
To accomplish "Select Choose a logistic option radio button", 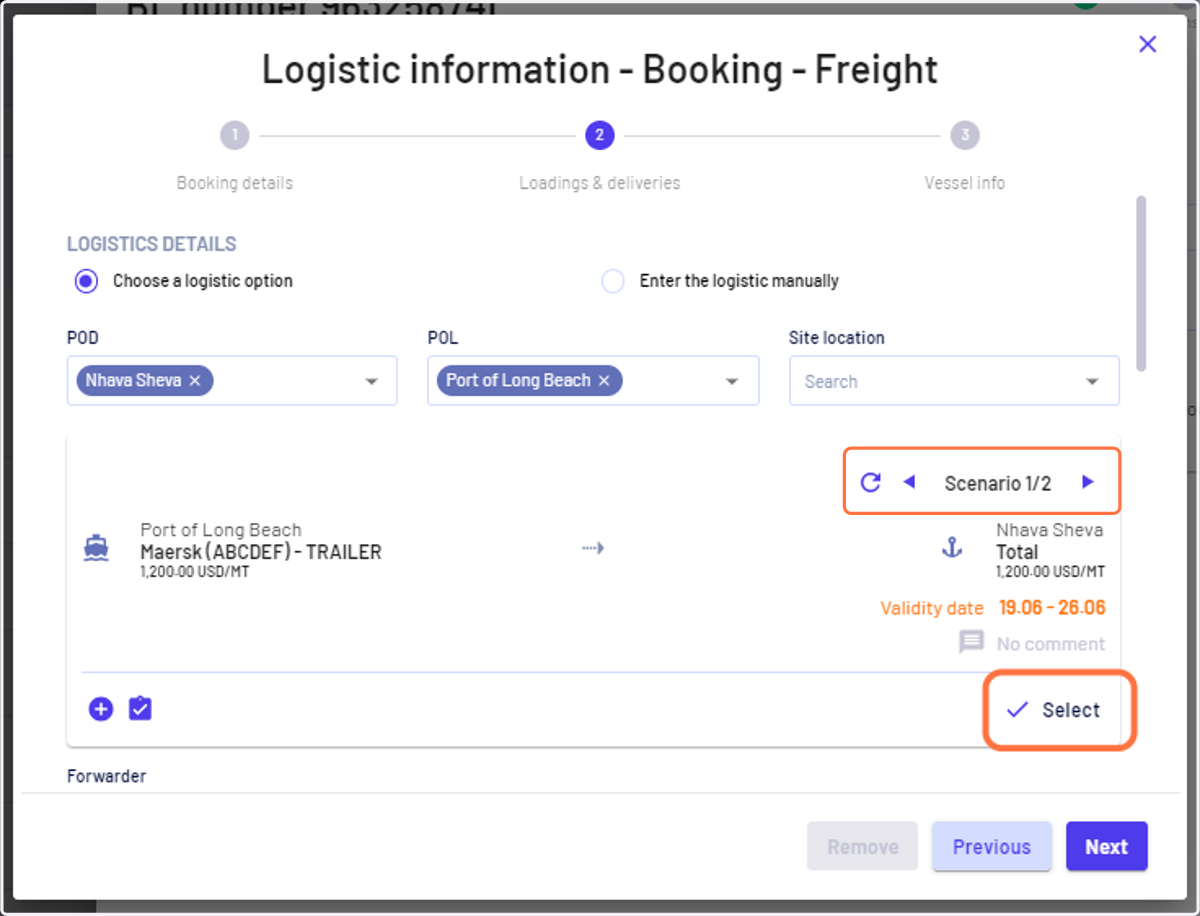I will click(x=87, y=281).
